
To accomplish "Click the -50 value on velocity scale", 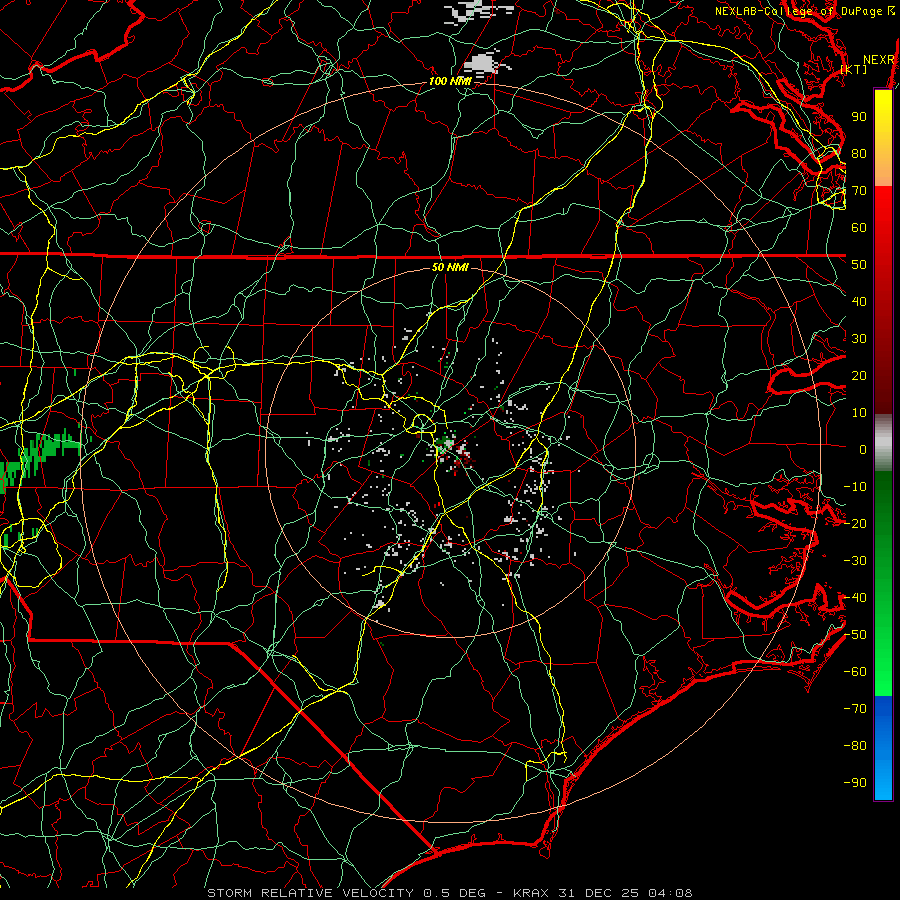I will tap(855, 635).
